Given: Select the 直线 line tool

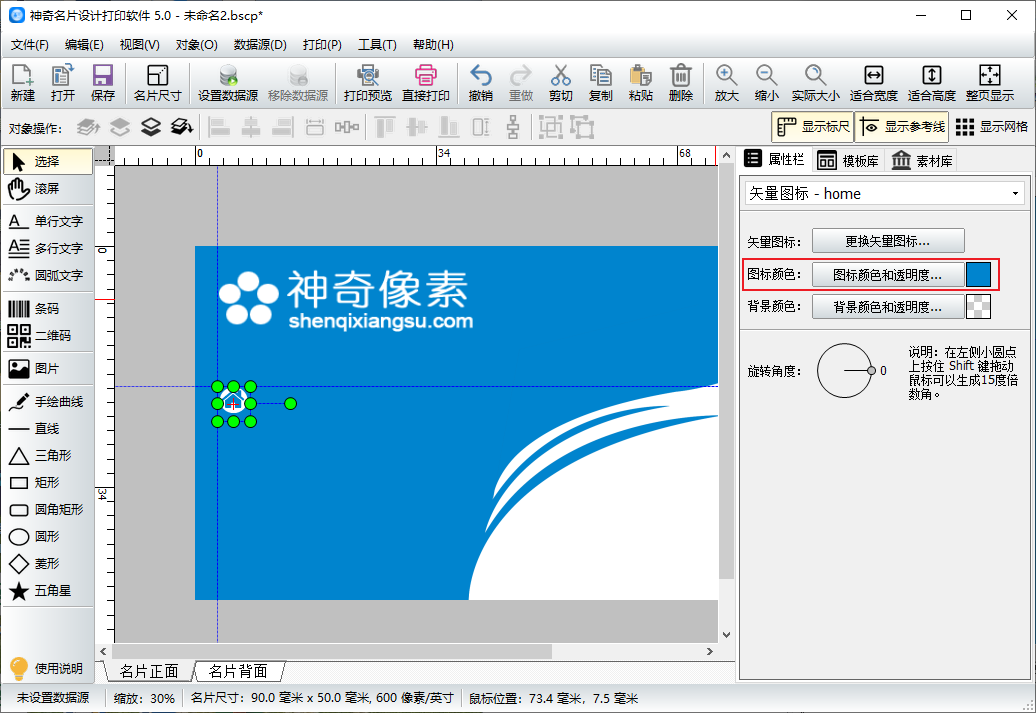Looking at the screenshot, I should [48, 429].
